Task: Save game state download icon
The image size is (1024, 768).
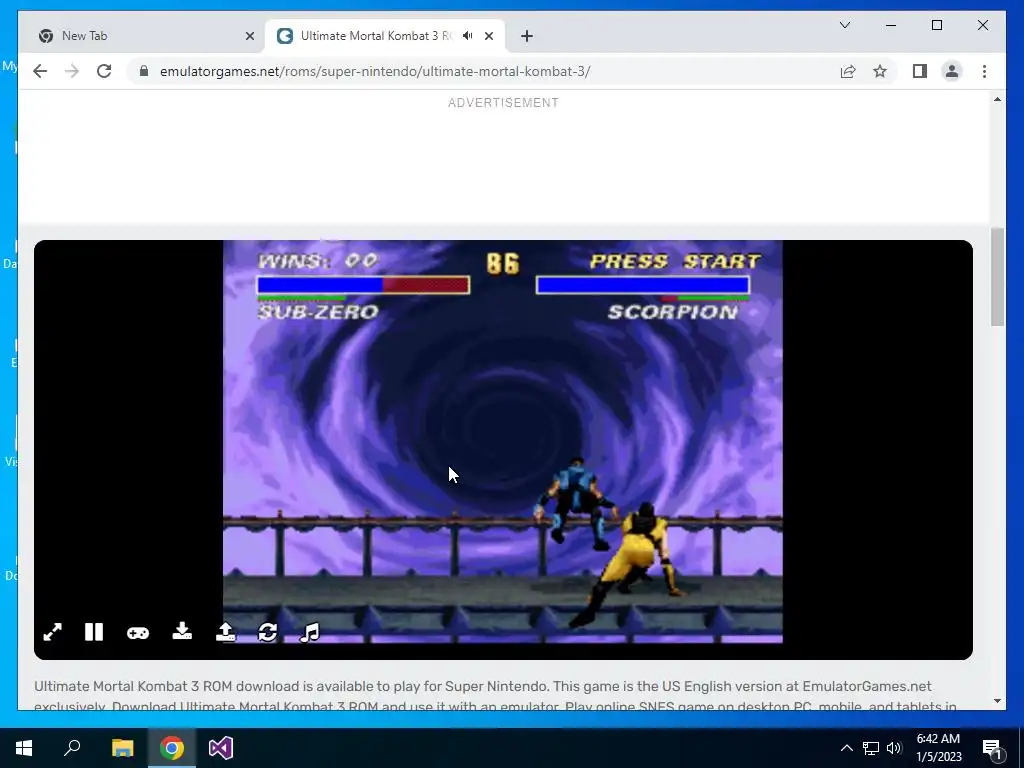Action: 182,631
